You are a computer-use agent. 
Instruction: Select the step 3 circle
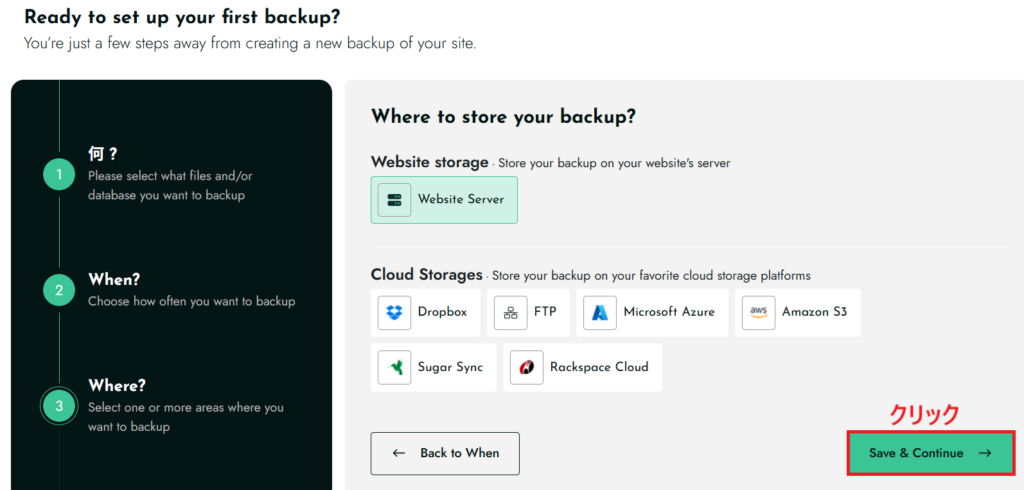pos(59,406)
